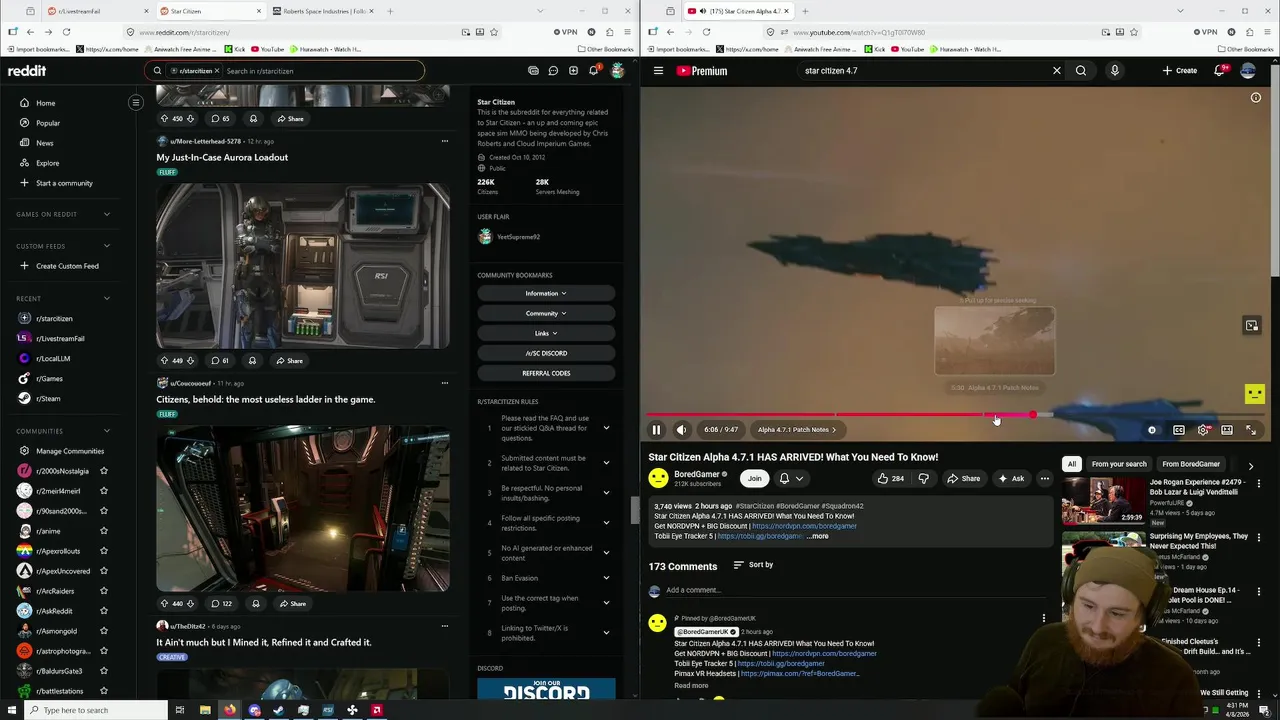
Task: Click Windows taskbar search box
Action: 98,710
